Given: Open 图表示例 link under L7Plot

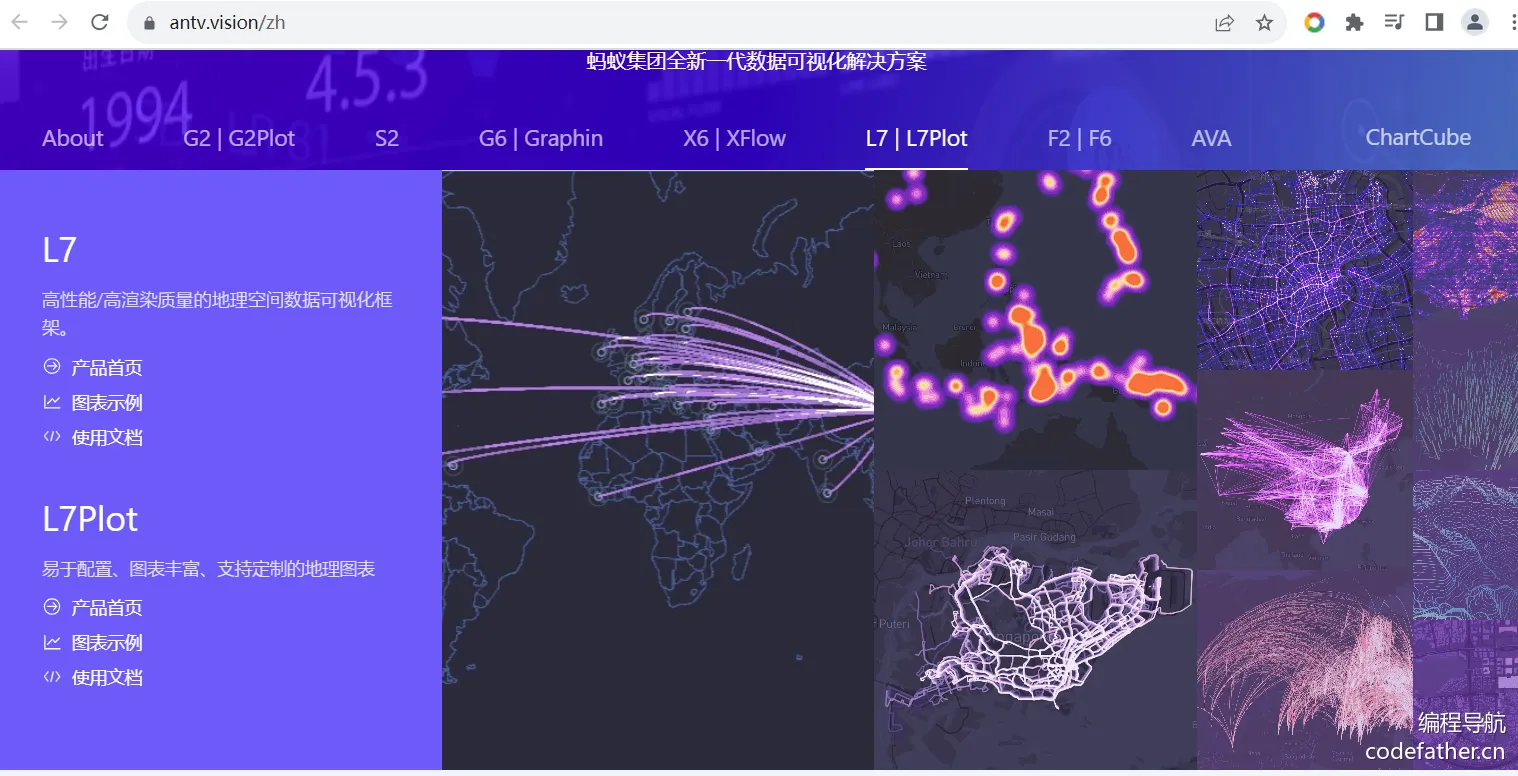Looking at the screenshot, I should click(x=93, y=643).
